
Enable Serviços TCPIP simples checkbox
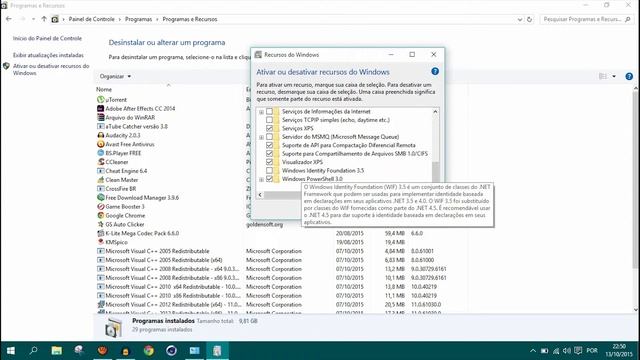point(269,120)
